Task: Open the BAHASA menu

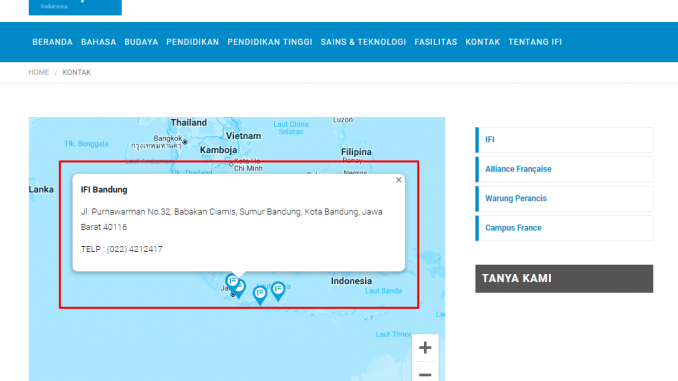Action: 99,42
